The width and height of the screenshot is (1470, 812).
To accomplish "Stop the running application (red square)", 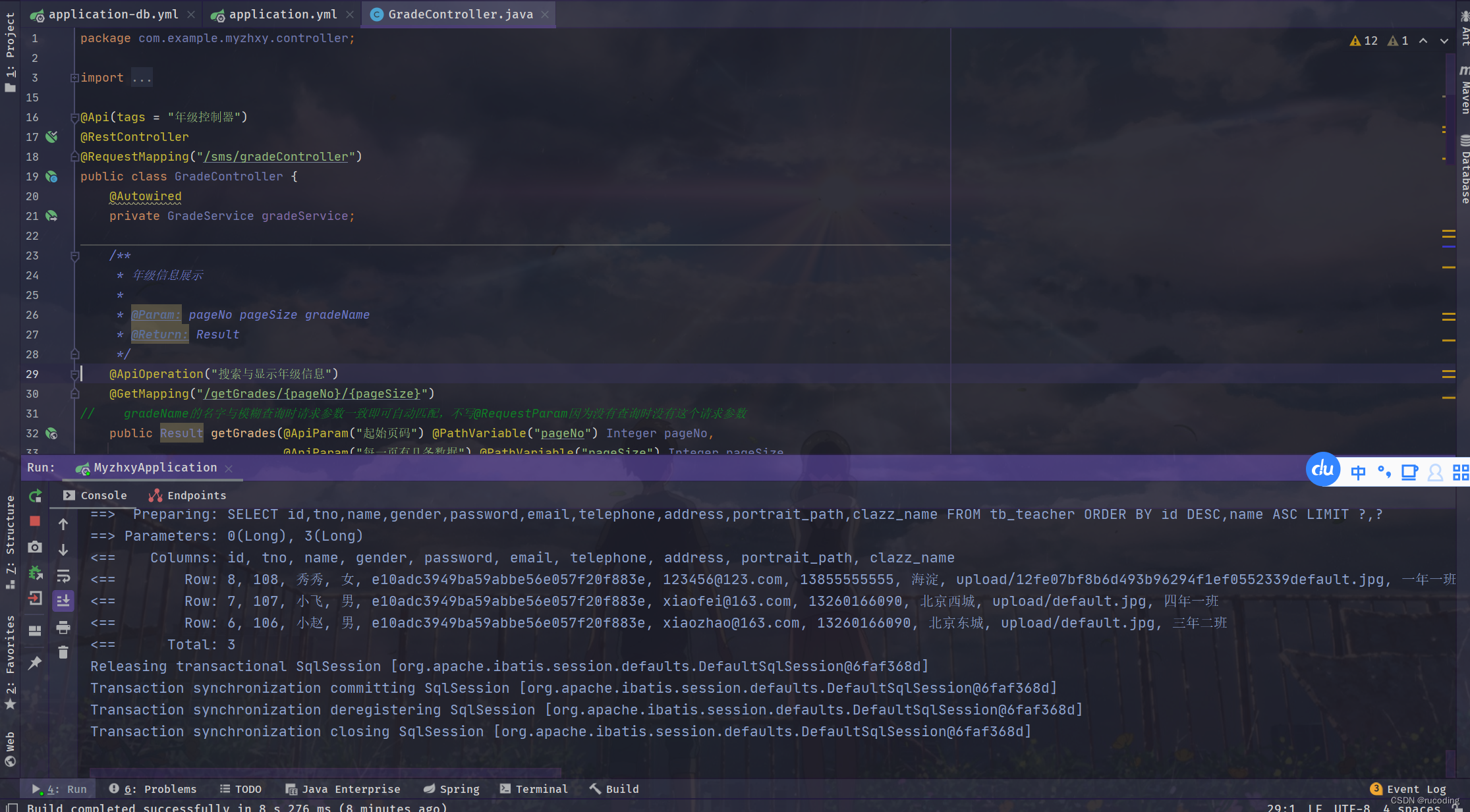I will tap(36, 522).
